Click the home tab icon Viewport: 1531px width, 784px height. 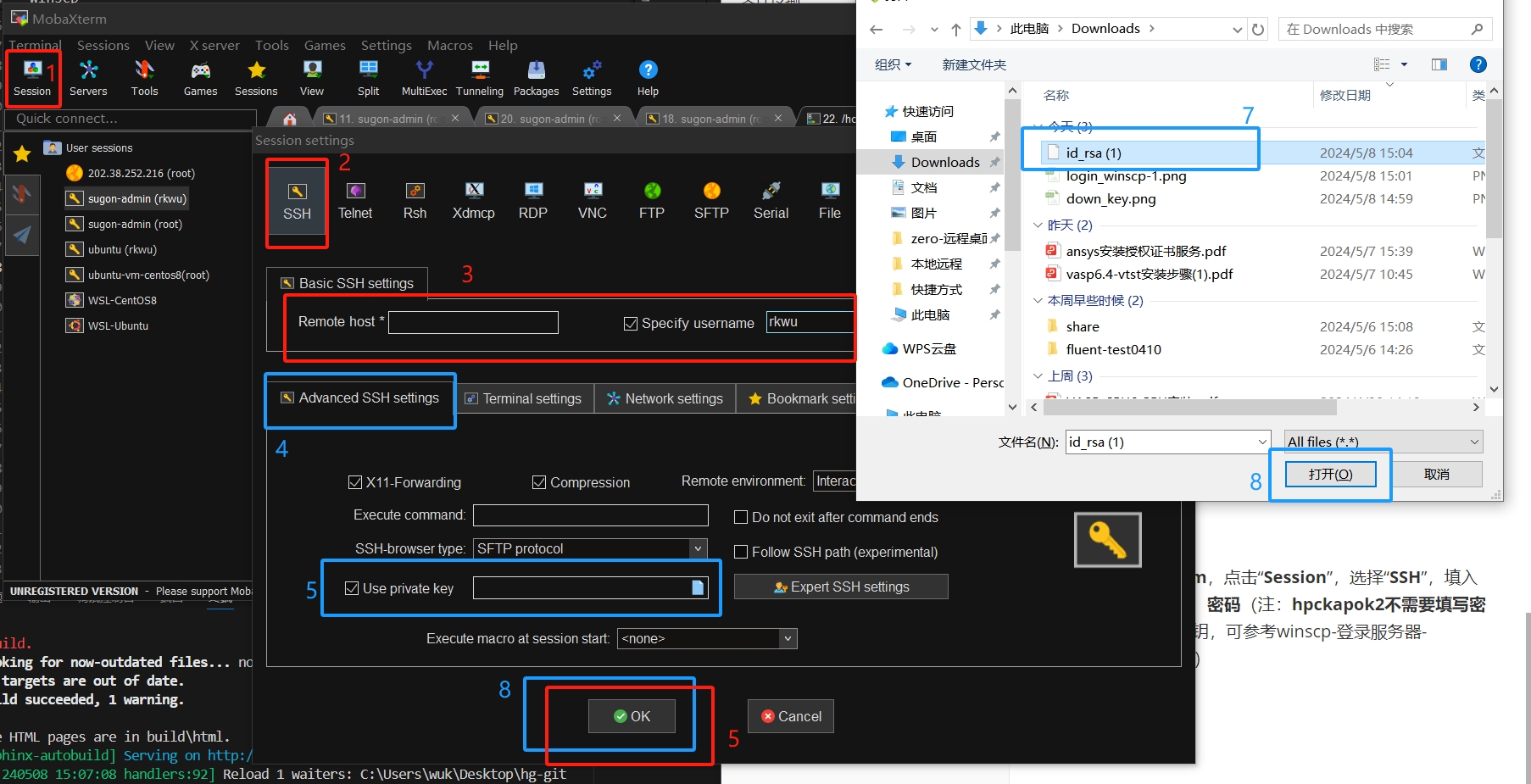tap(290, 119)
